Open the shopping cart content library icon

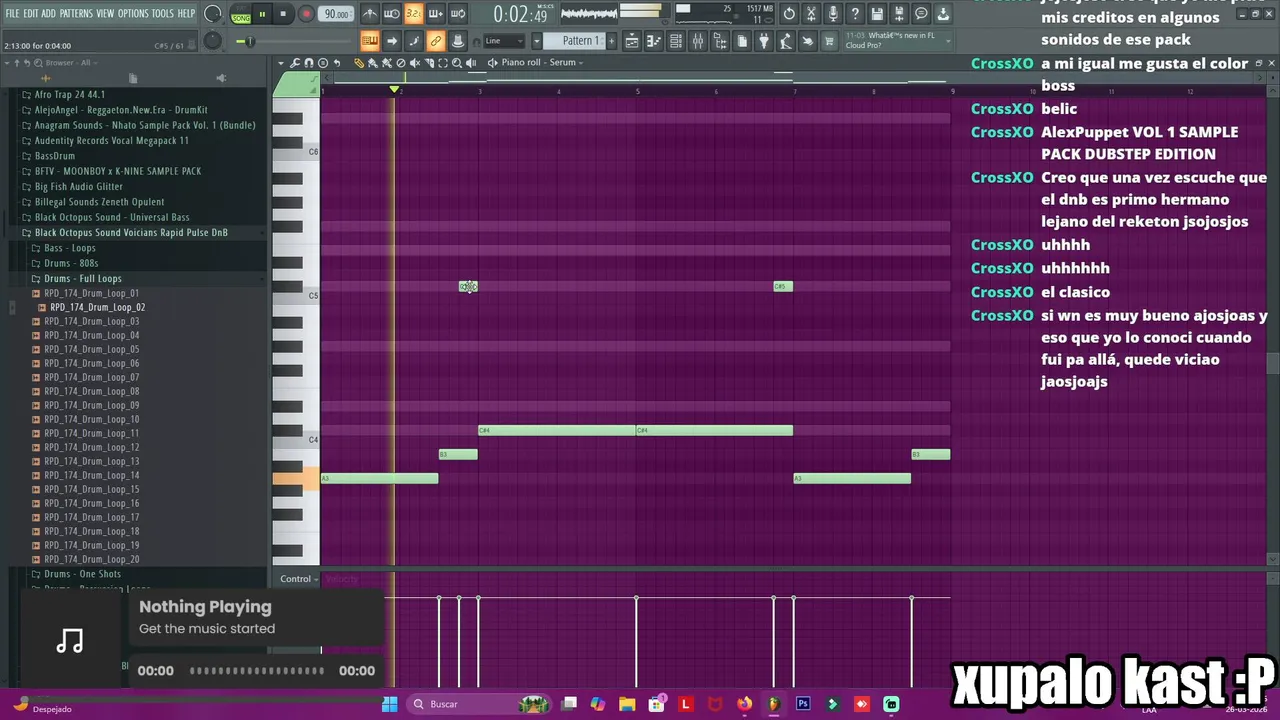click(830, 41)
